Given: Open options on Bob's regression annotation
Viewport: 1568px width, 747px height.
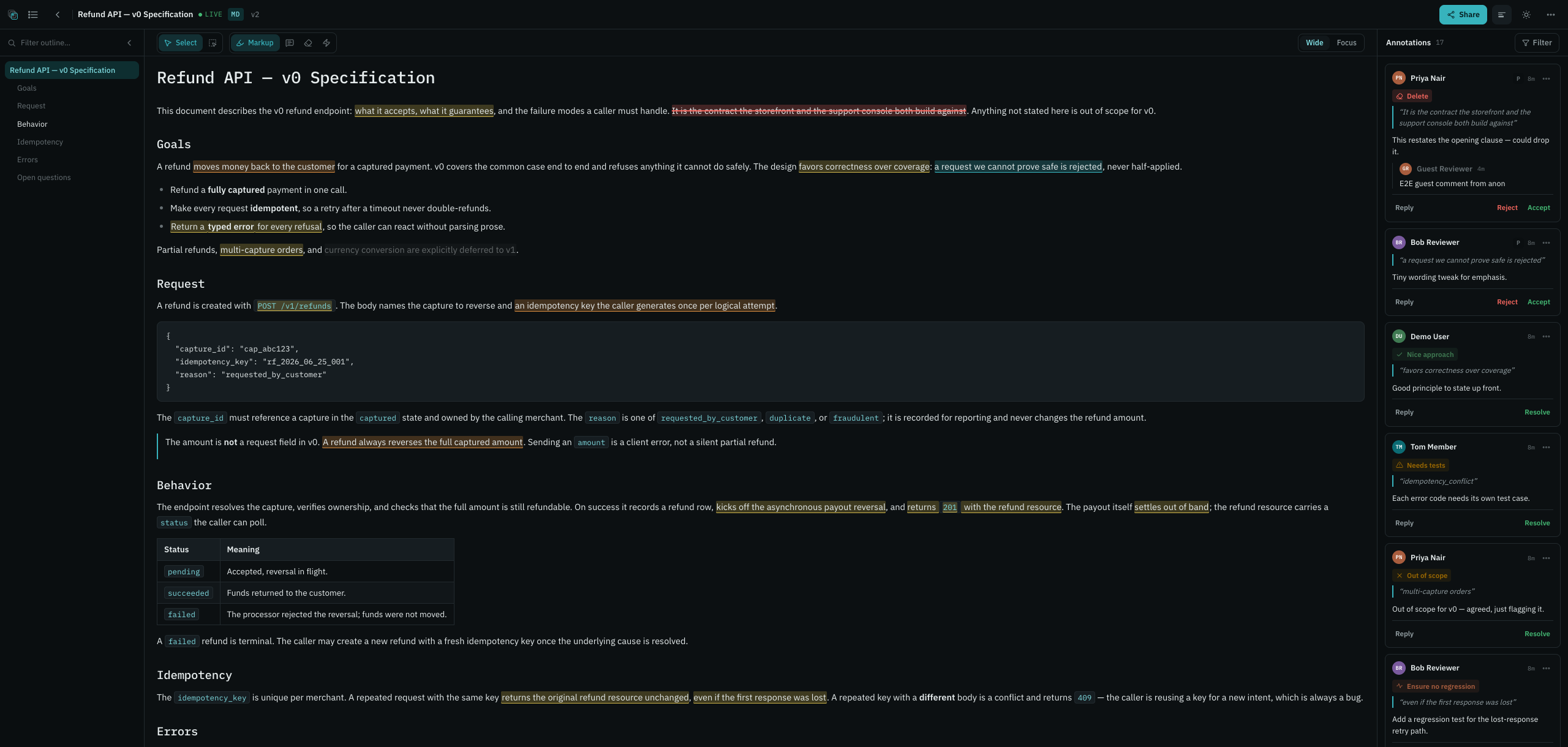Looking at the screenshot, I should pos(1546,669).
